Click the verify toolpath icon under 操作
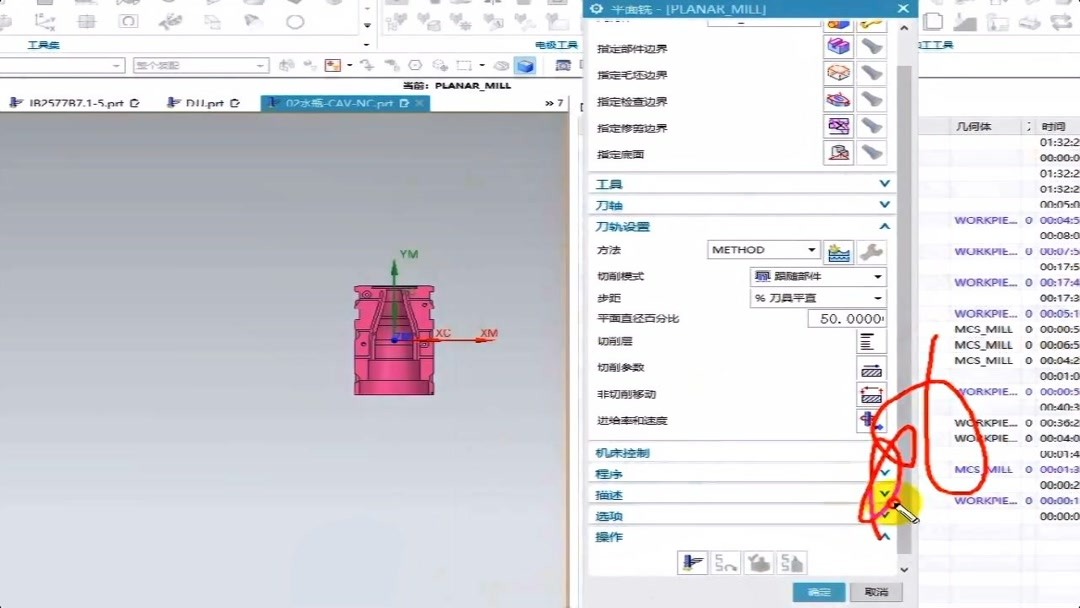 coord(758,563)
